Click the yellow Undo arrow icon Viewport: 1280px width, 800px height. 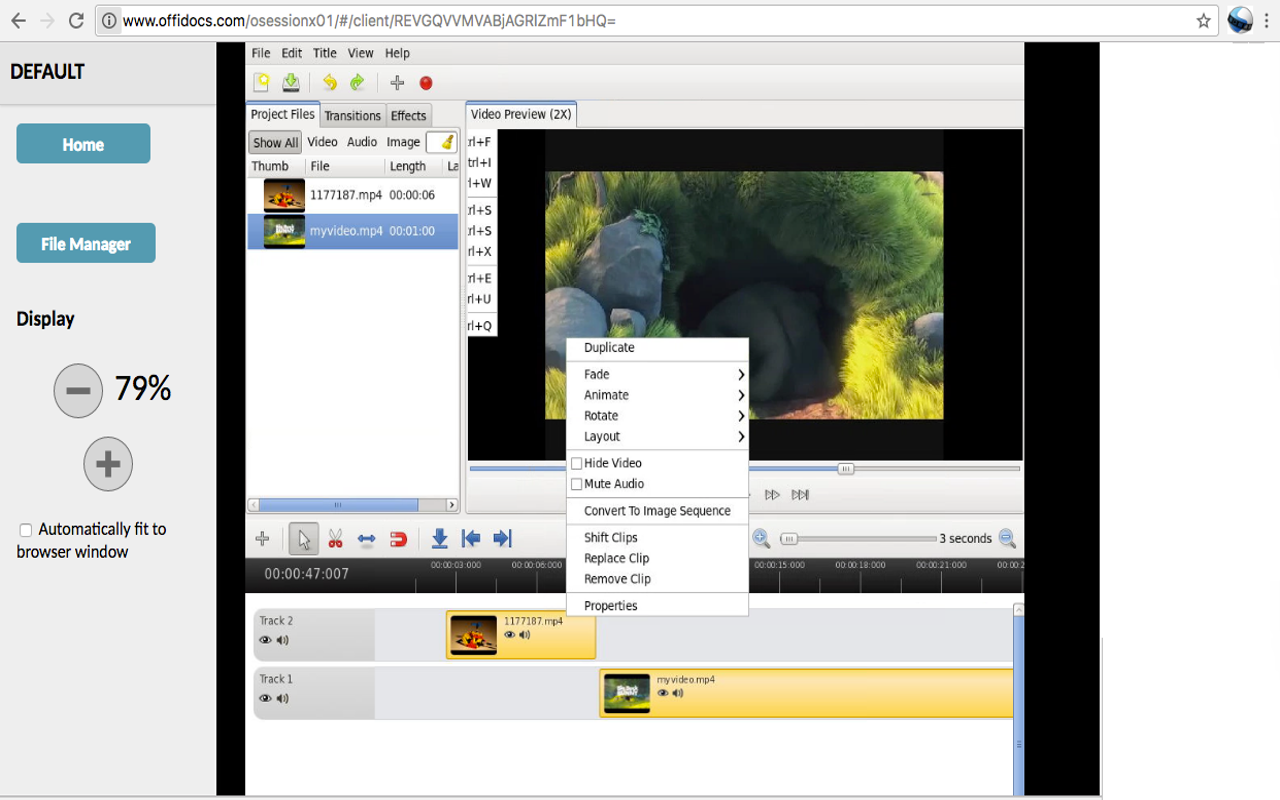(329, 83)
